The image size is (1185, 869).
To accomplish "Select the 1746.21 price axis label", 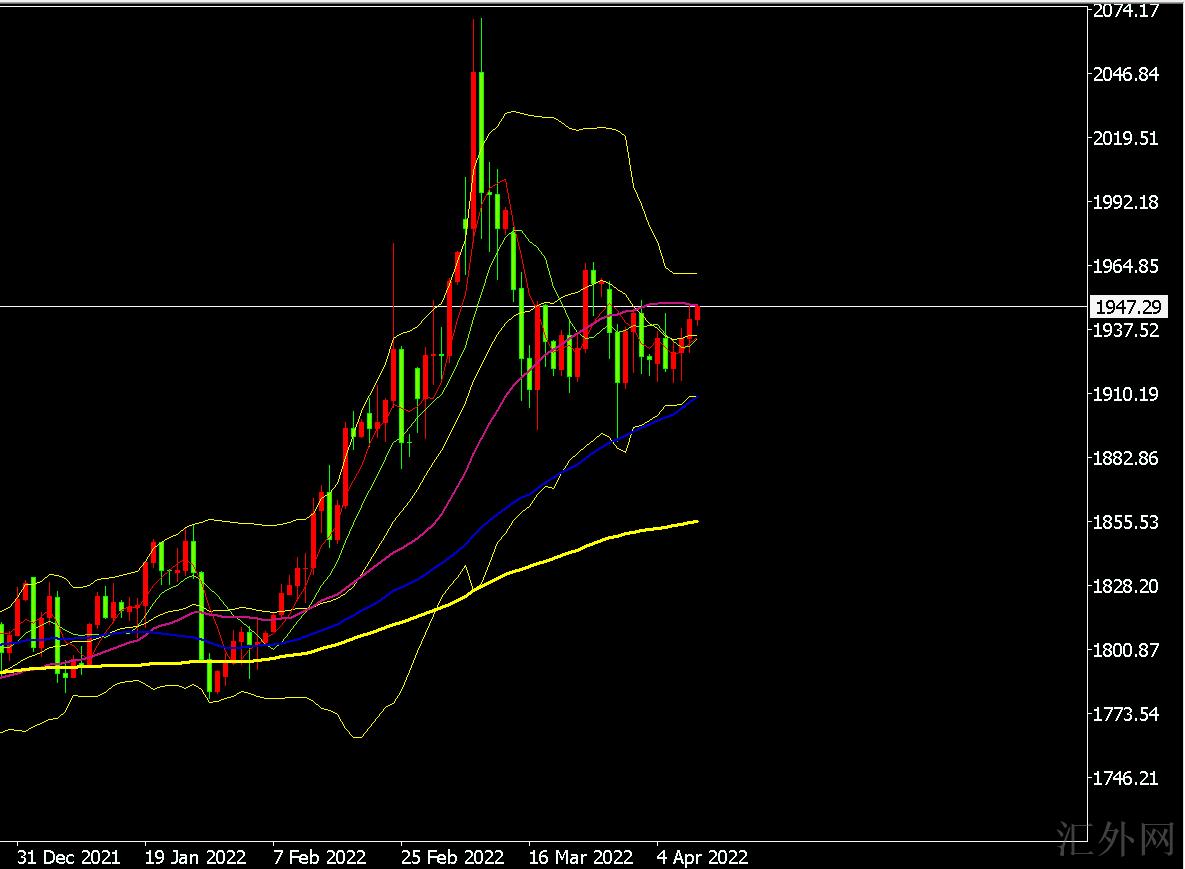I will point(1126,778).
